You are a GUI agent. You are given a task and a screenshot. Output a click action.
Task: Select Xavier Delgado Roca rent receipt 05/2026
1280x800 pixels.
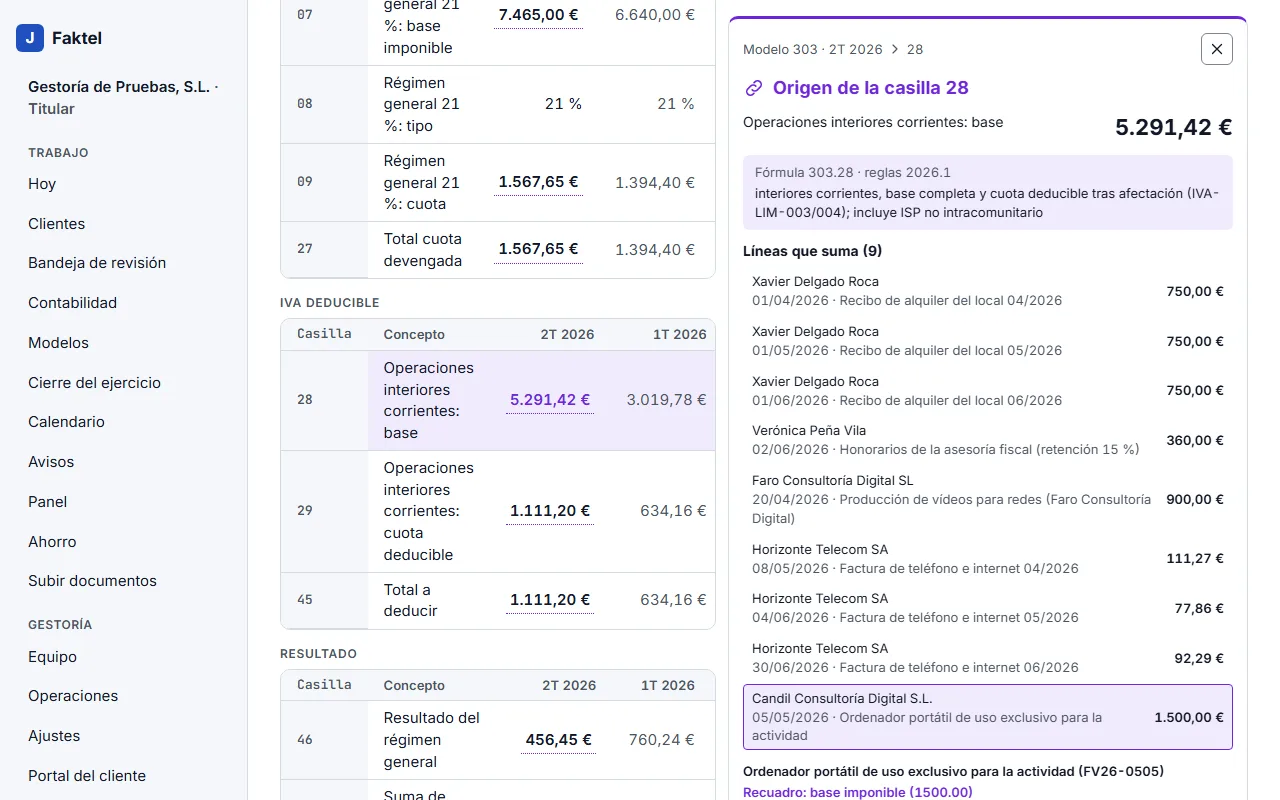tap(988, 341)
